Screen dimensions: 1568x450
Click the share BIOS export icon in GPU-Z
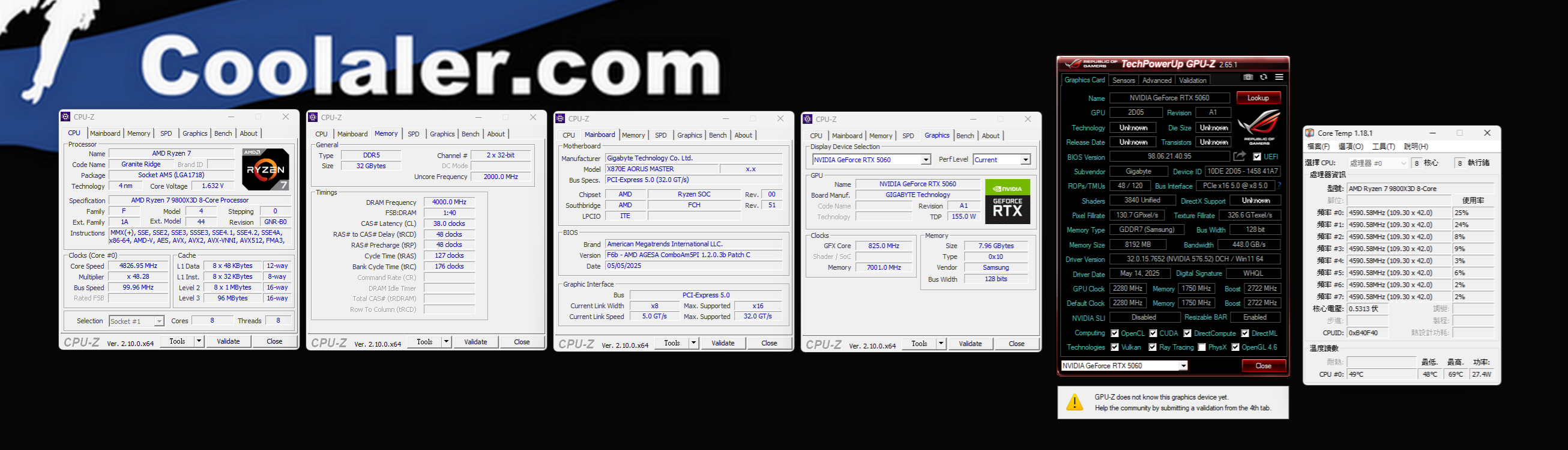pyautogui.click(x=1238, y=156)
